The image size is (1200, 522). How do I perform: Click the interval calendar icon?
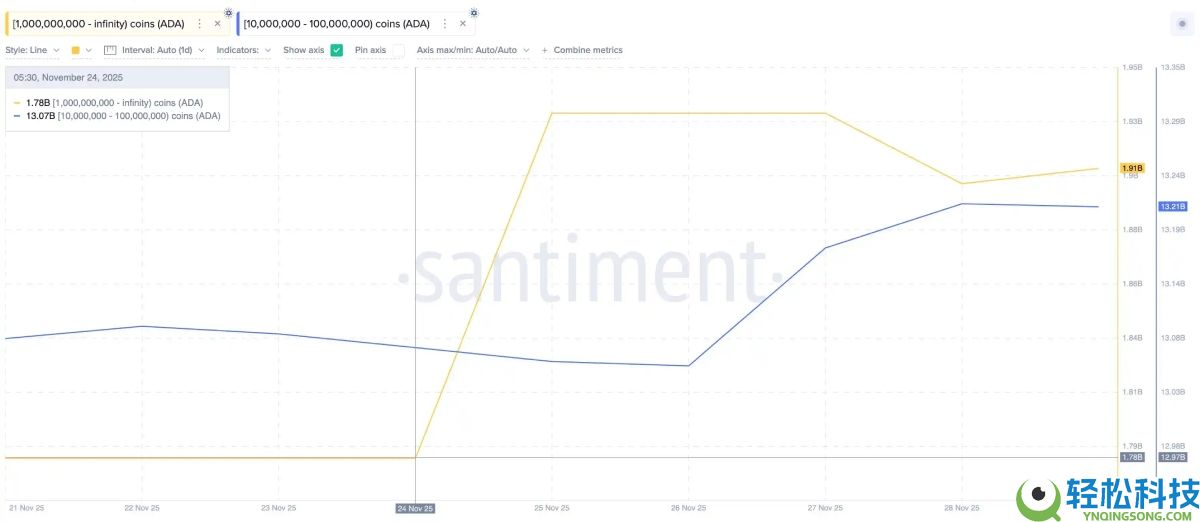coord(110,50)
